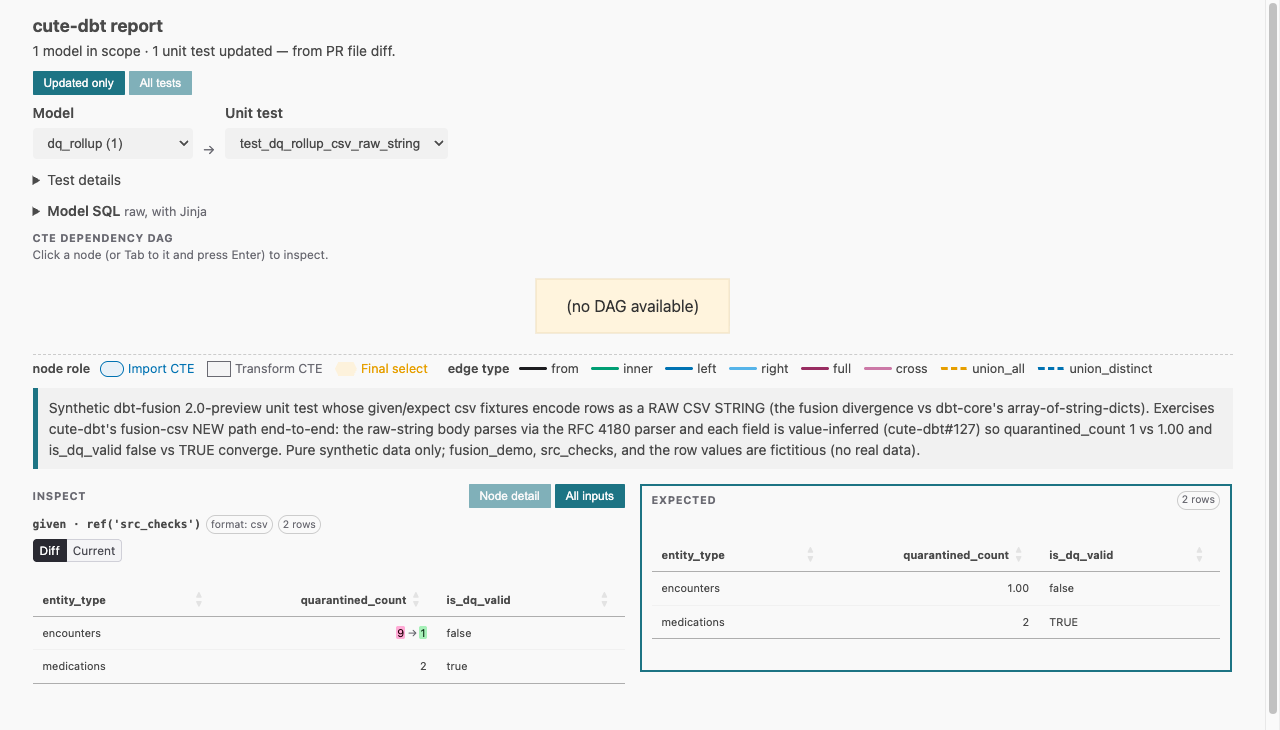The height and width of the screenshot is (730, 1280).
Task: Click Import CTE legend swatch
Action: [x=111, y=369]
